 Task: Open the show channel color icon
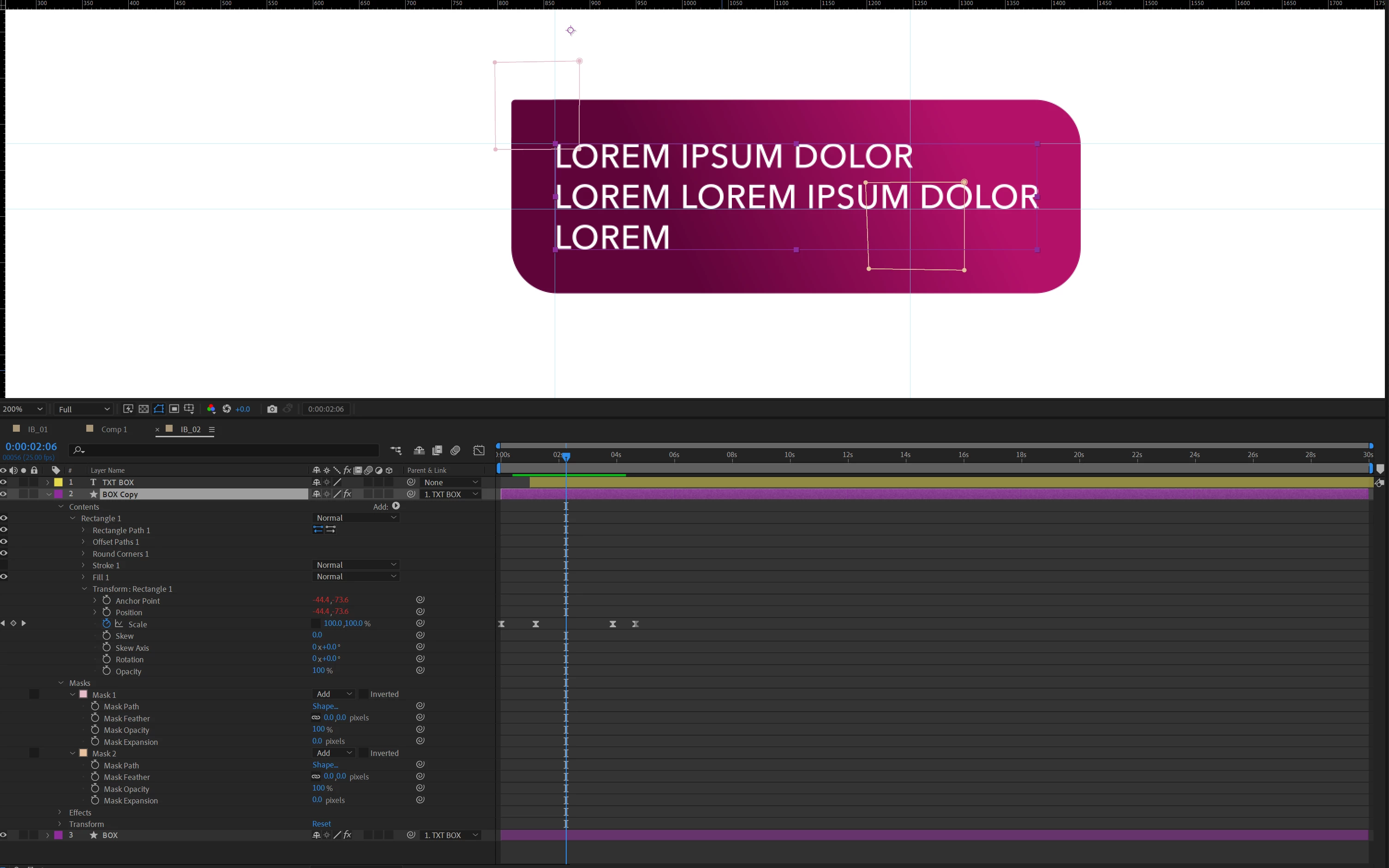[x=211, y=409]
